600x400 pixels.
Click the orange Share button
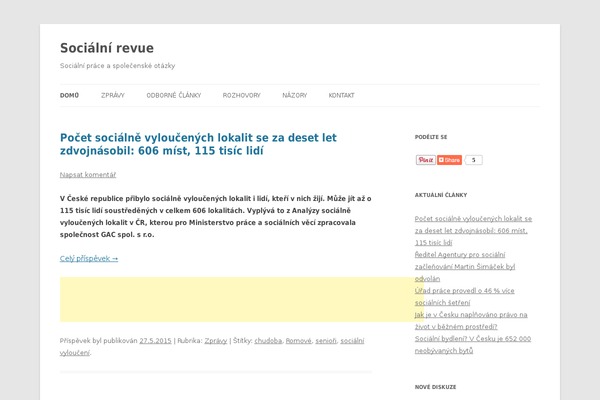coord(449,160)
